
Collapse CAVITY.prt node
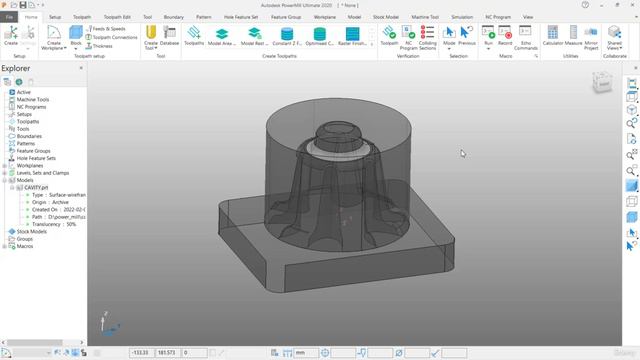(x=12, y=188)
